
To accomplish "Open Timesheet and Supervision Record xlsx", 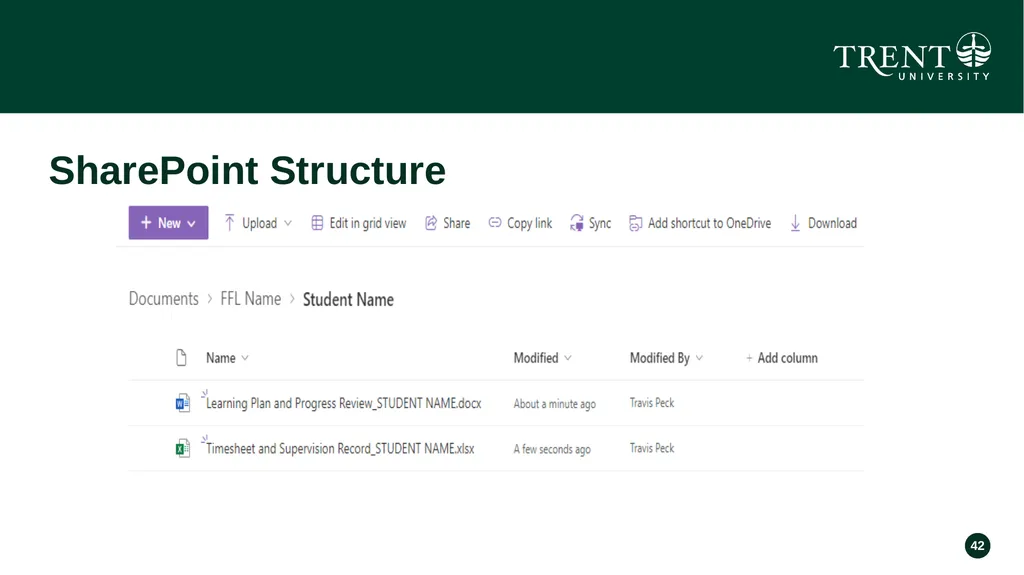I will point(340,448).
